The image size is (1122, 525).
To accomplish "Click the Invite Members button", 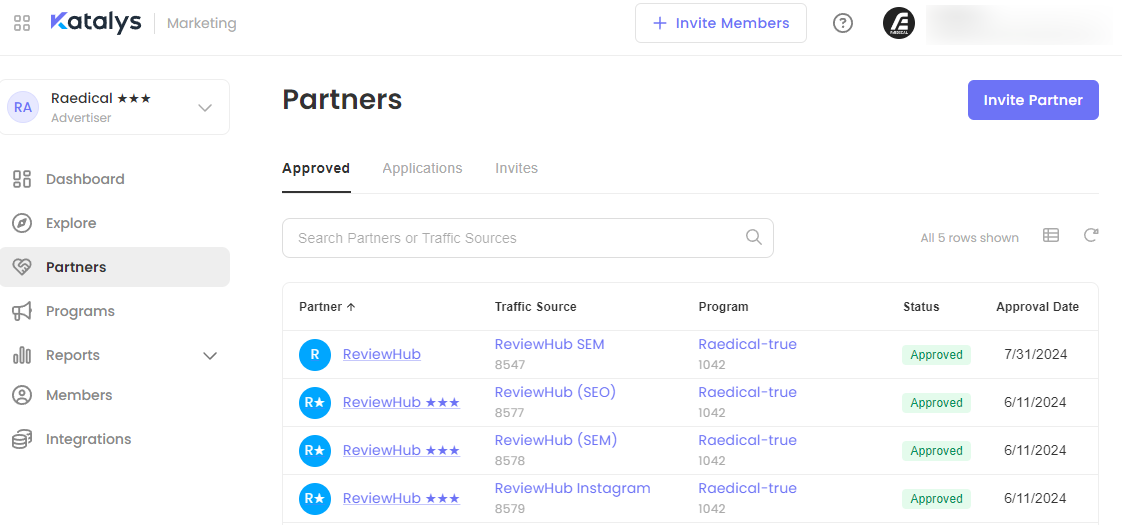I will (721, 23).
